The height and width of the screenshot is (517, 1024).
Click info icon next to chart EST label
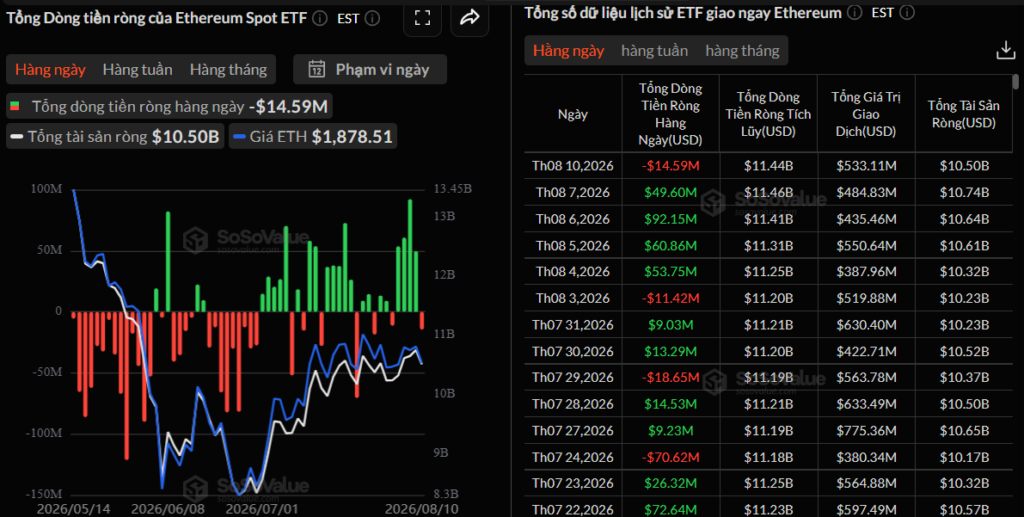[372, 18]
